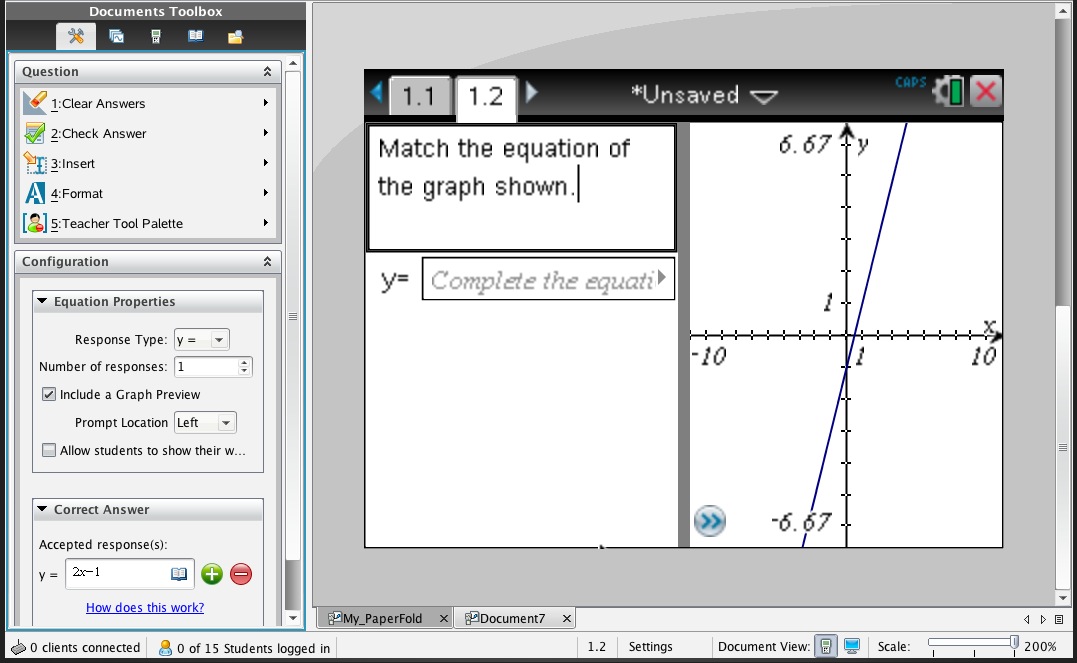Viewport: 1077px width, 663px height.
Task: Switch to Computer document view icon
Action: click(x=852, y=647)
